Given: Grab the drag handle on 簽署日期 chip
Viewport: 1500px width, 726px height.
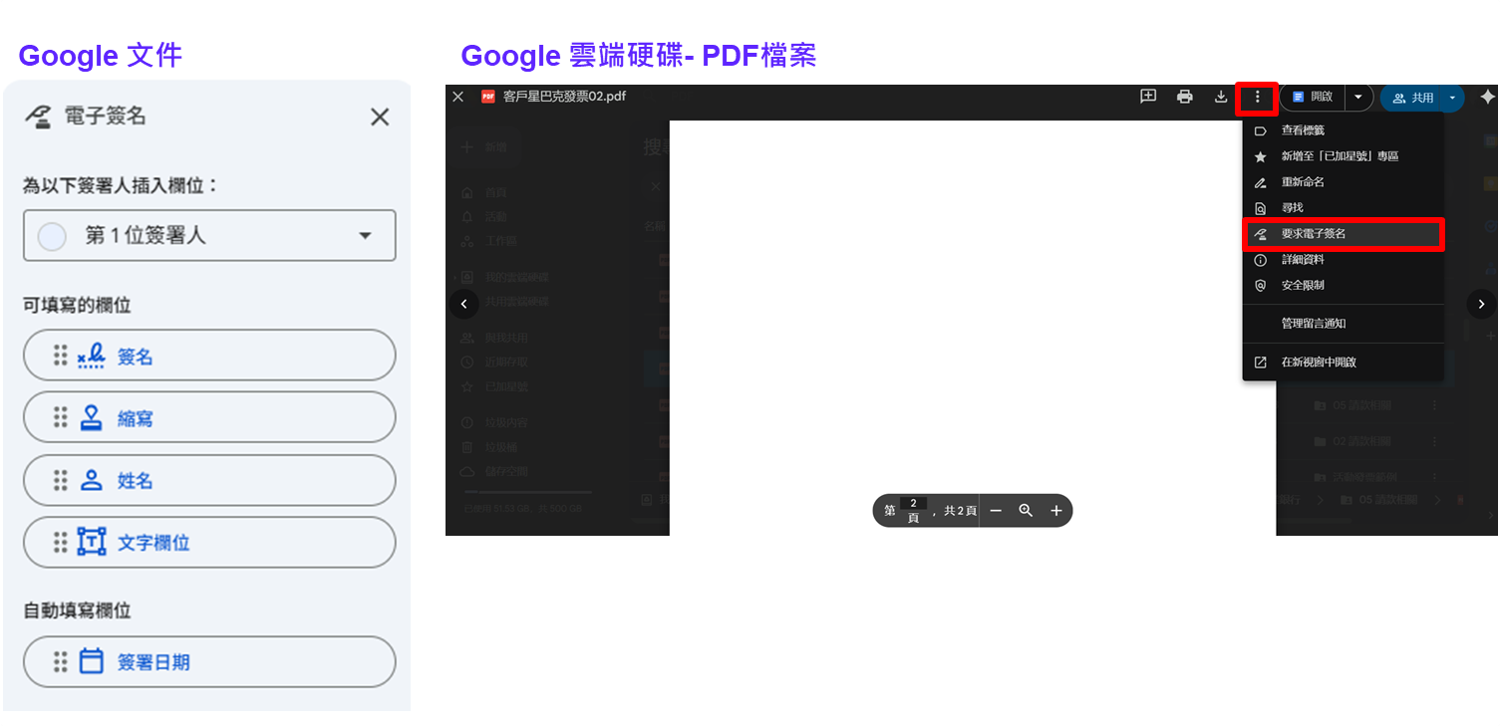Looking at the screenshot, I should (61, 662).
